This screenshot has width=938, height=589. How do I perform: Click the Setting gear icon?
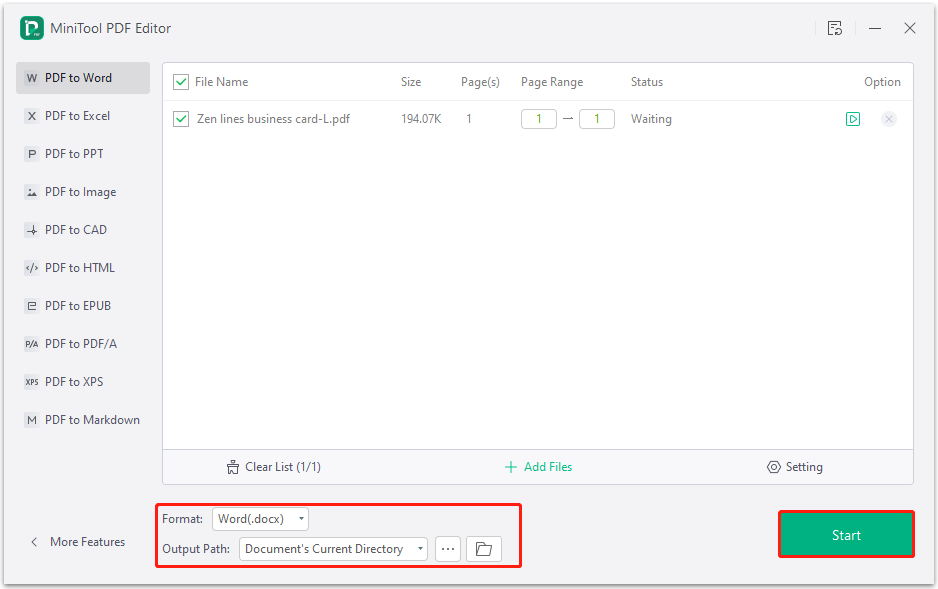tap(773, 467)
